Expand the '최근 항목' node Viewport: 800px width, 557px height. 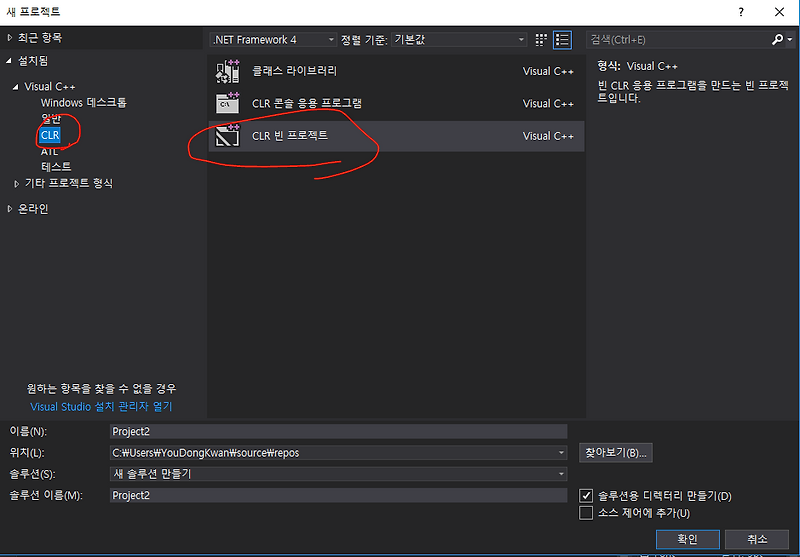click(9, 38)
